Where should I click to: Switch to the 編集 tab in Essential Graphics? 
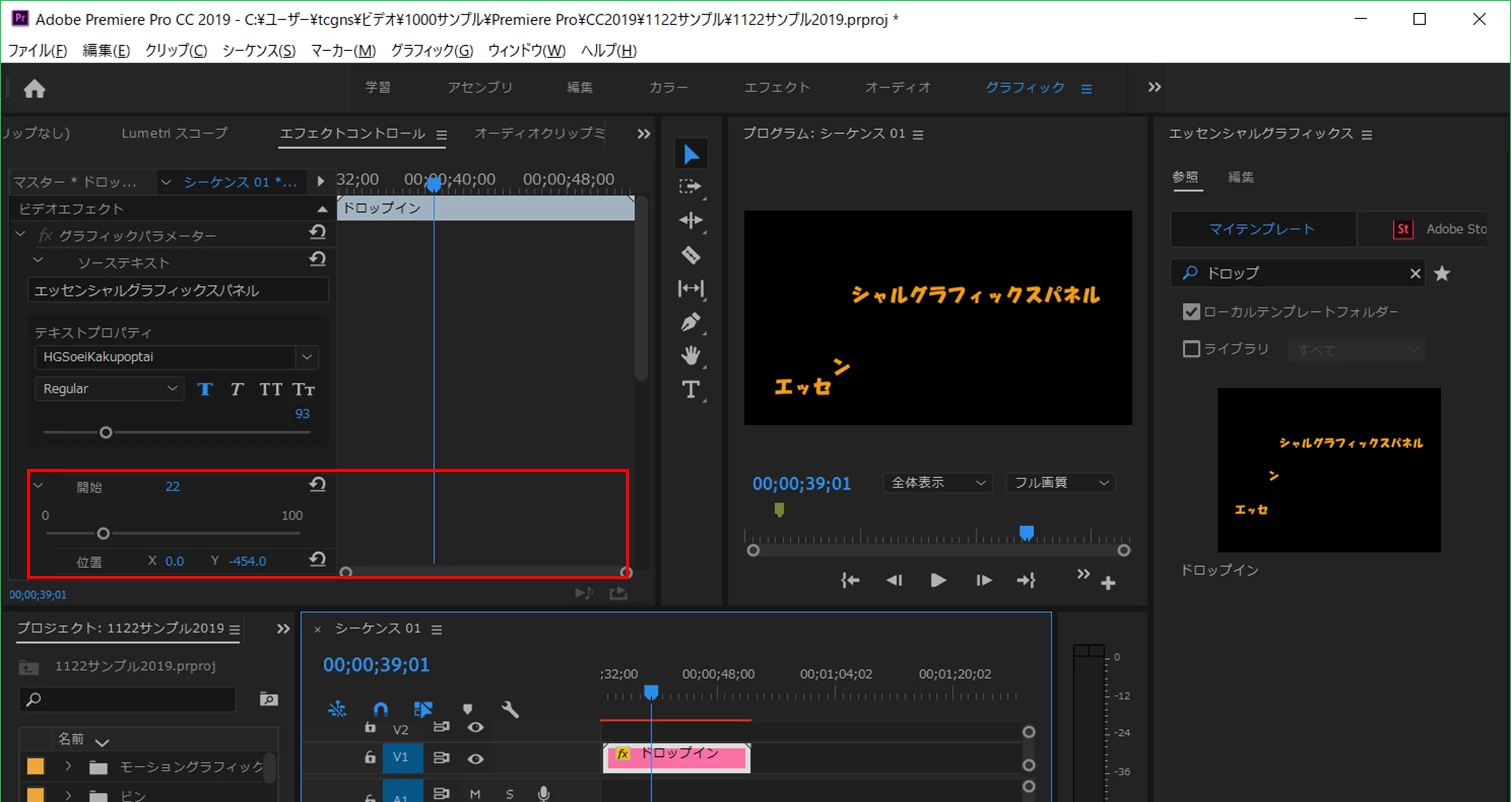pyautogui.click(x=1241, y=177)
